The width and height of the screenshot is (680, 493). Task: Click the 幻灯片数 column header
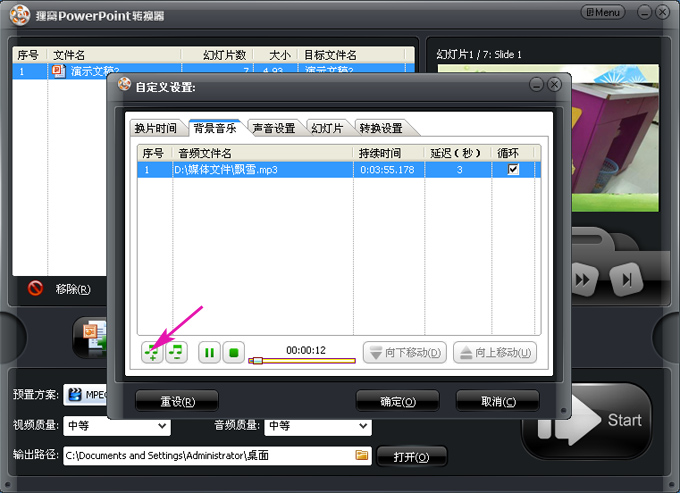217,55
